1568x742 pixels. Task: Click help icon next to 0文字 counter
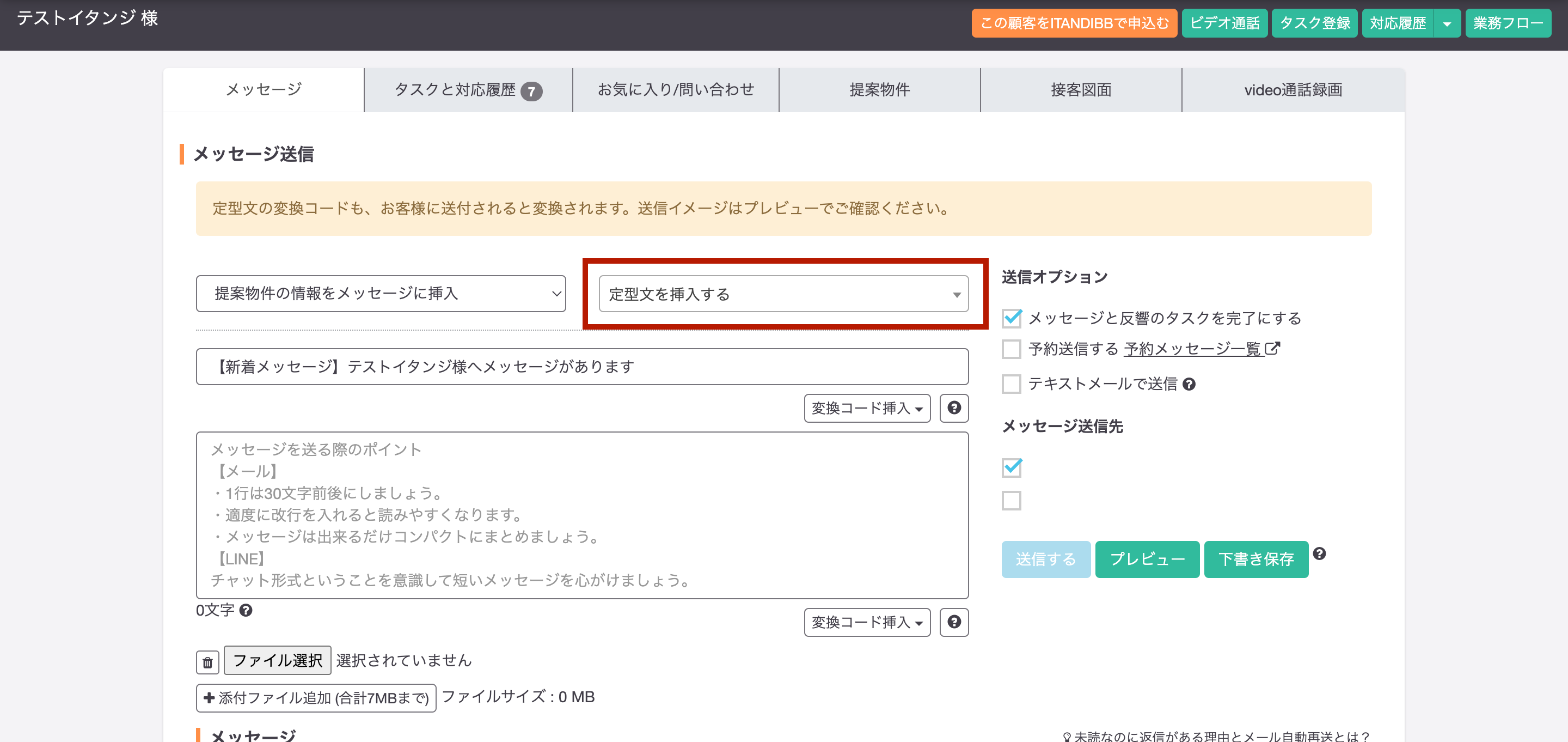point(246,610)
